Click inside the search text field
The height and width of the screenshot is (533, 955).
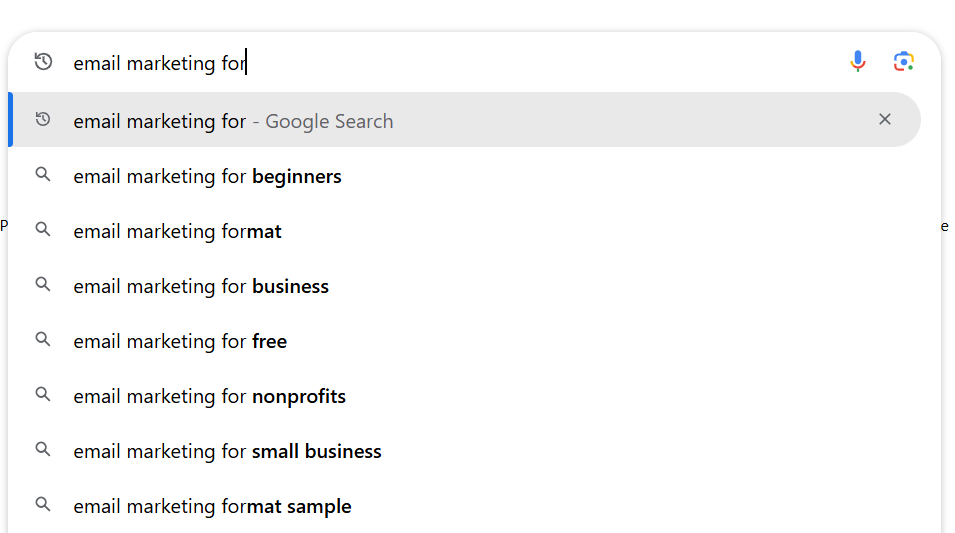451,63
